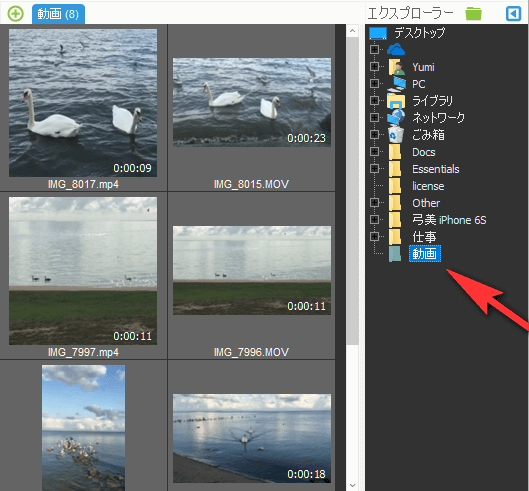This screenshot has width=529, height=491.
Task: Click the Docs folder icon
Action: (x=395, y=152)
